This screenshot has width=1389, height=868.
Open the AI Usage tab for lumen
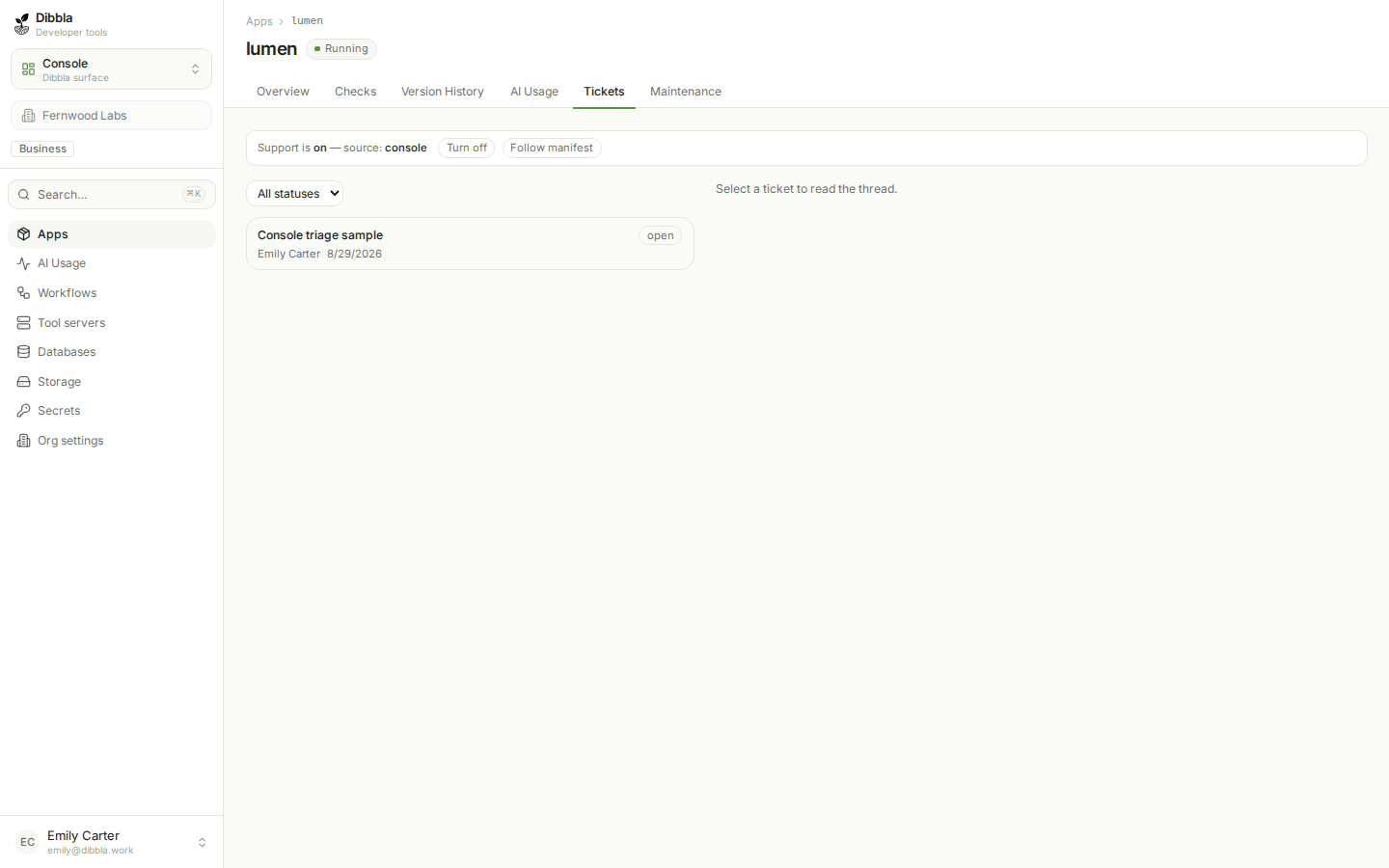[x=534, y=92]
